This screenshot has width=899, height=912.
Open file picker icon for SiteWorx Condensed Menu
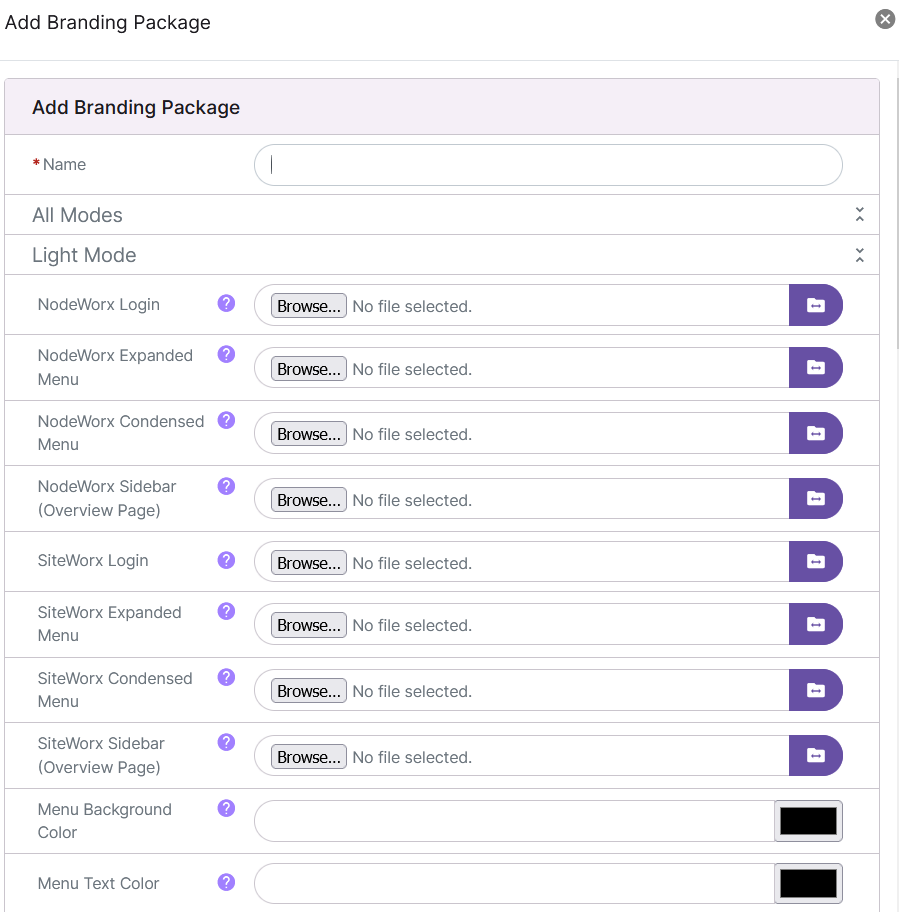[816, 690]
